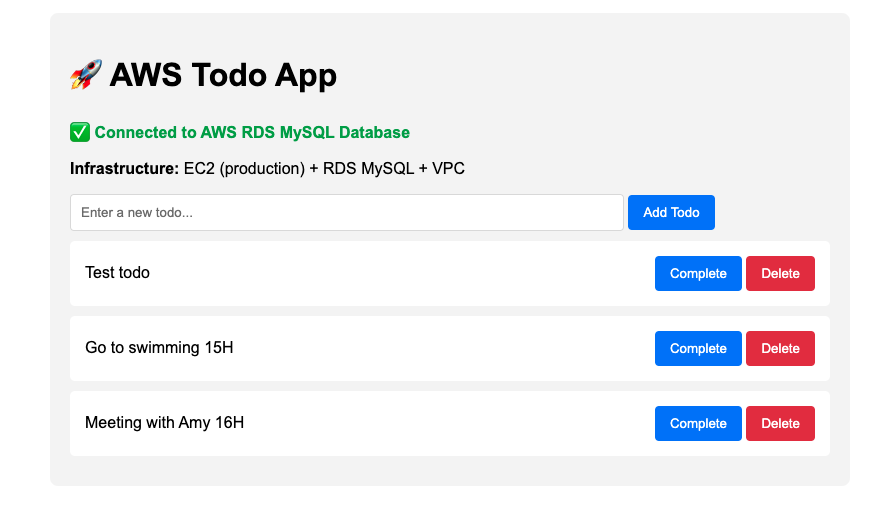Click the Add Todo button
Viewport: 876px width, 506px height.
(x=671, y=212)
